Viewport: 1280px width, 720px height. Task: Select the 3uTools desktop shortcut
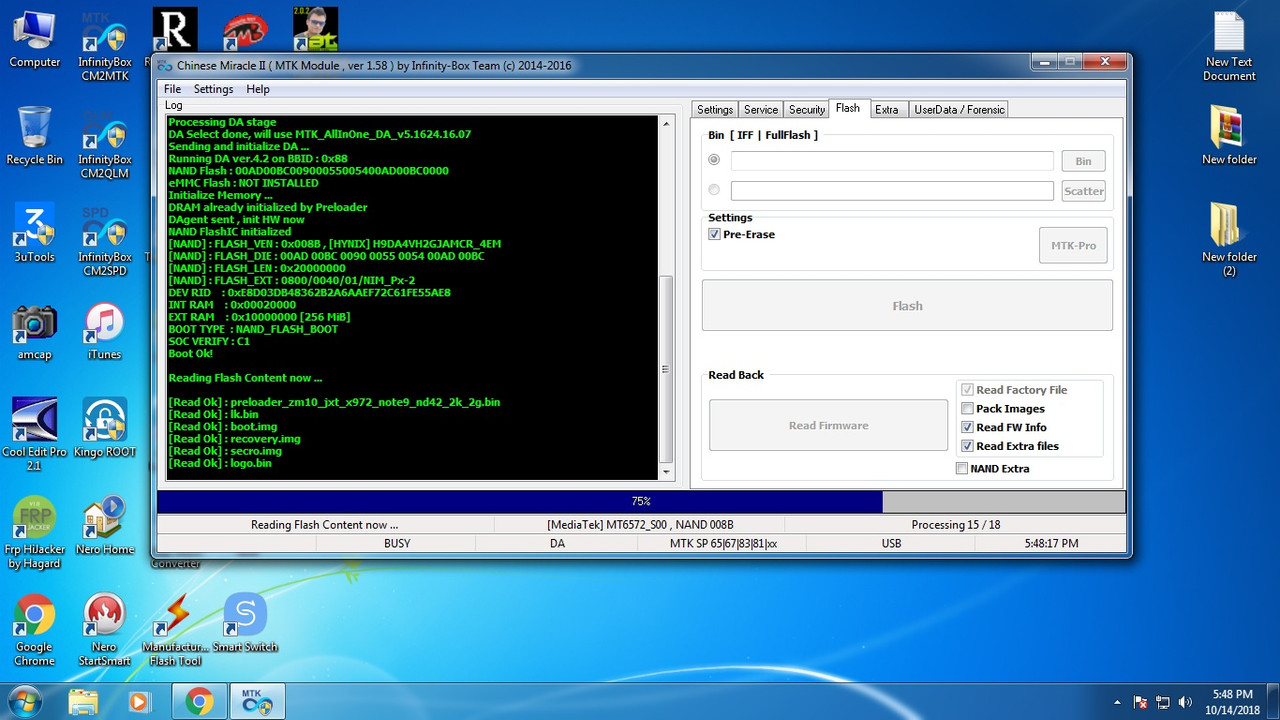(x=35, y=234)
